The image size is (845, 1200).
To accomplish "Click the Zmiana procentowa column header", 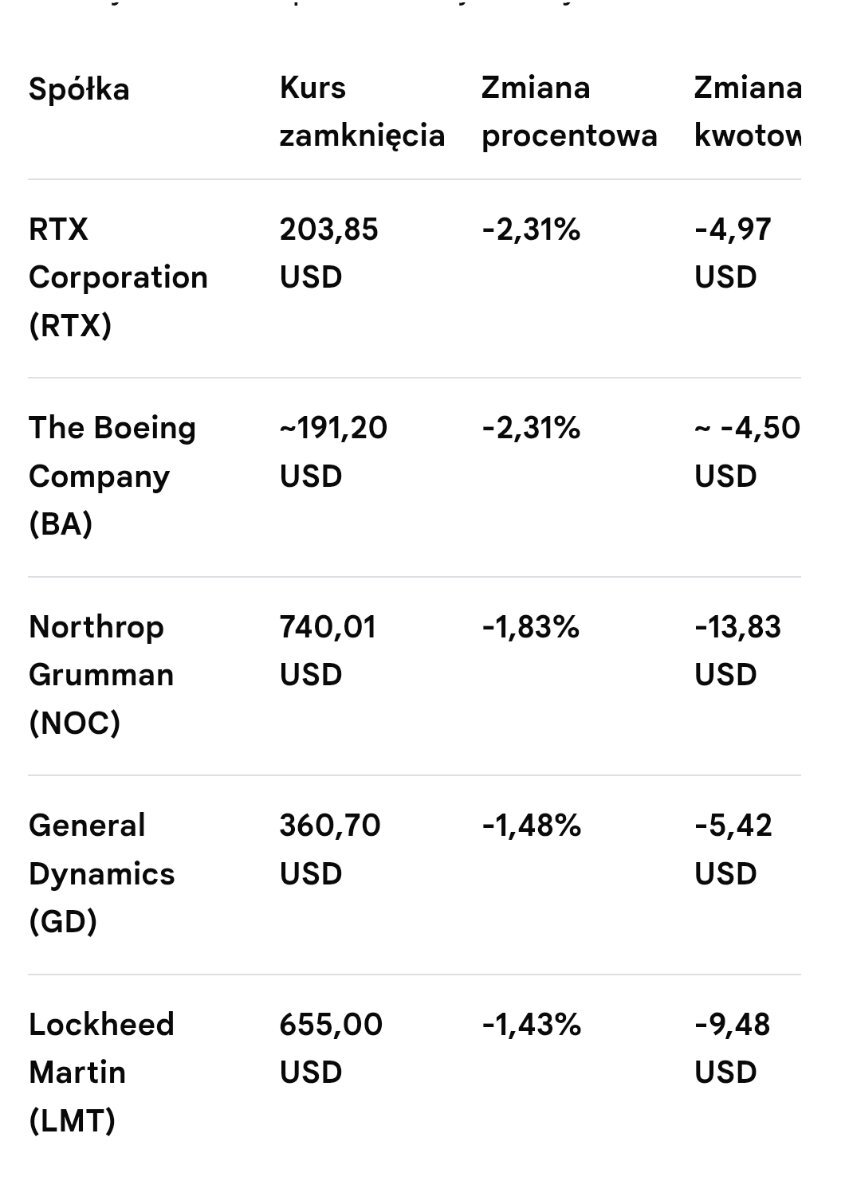I will (x=569, y=111).
